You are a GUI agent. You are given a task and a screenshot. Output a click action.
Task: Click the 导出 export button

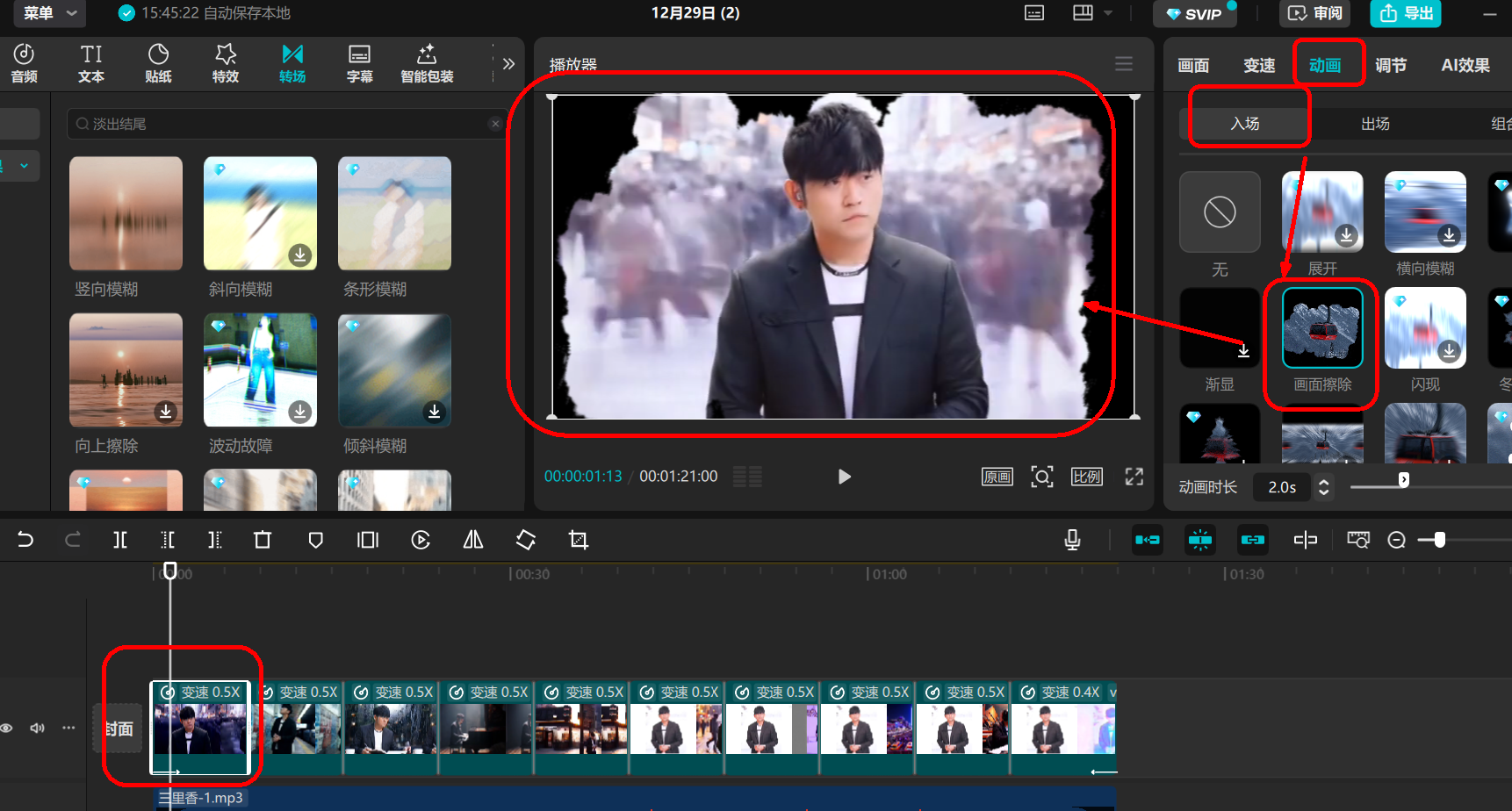point(1406,13)
